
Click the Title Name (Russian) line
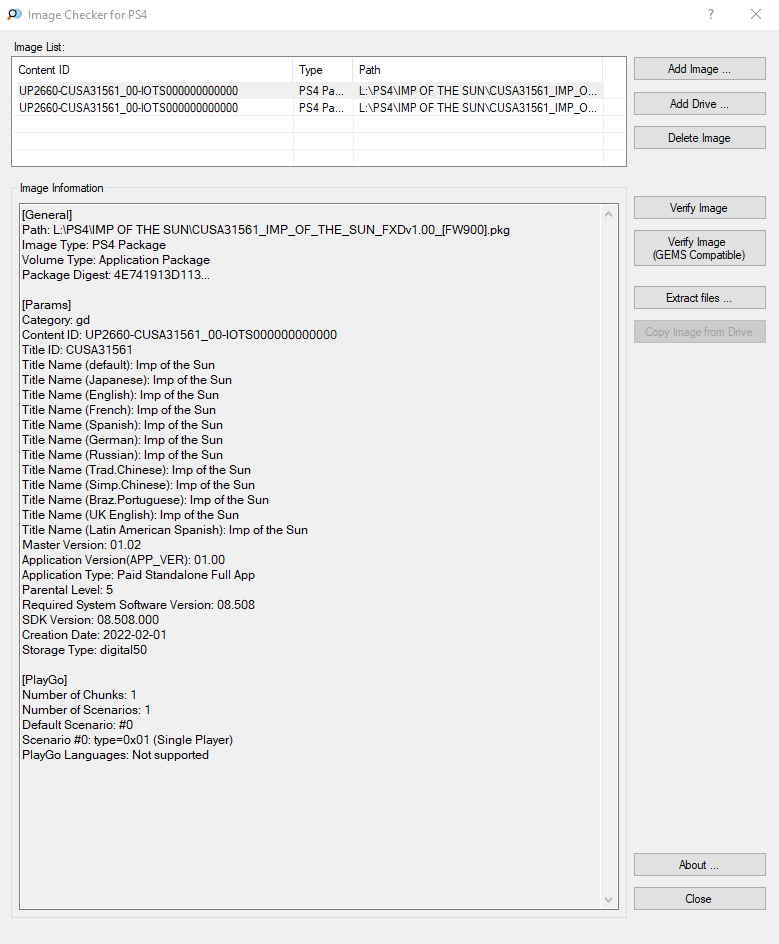click(122, 455)
